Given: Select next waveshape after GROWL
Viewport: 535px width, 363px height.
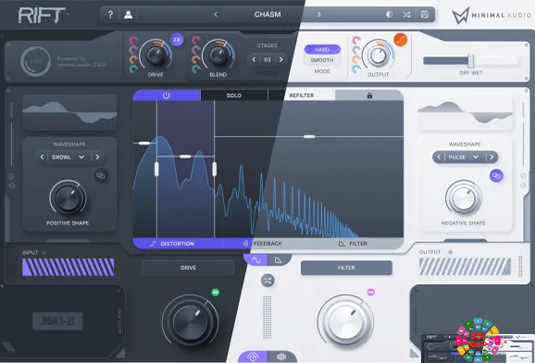Looking at the screenshot, I should [98, 157].
